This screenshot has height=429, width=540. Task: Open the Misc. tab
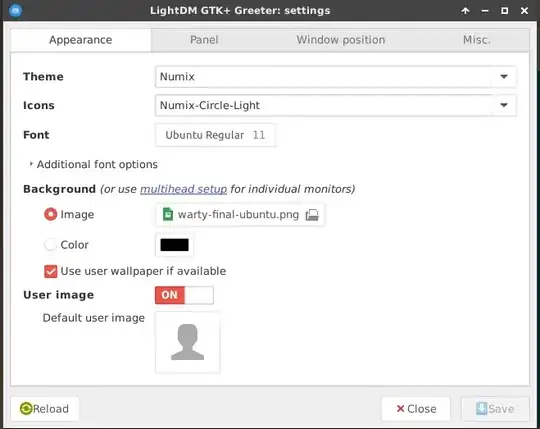(x=477, y=40)
